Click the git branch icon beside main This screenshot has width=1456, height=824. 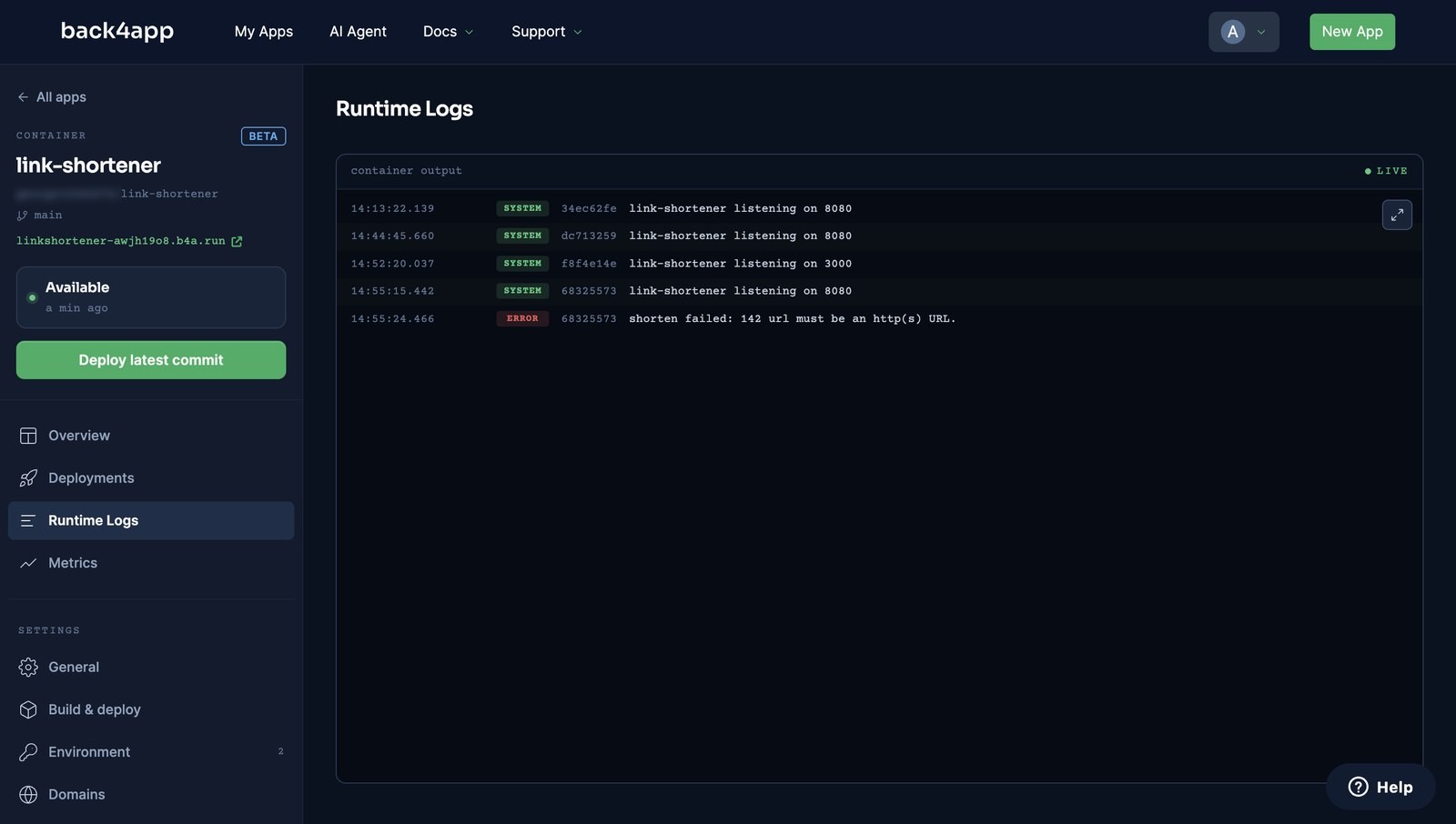22,216
